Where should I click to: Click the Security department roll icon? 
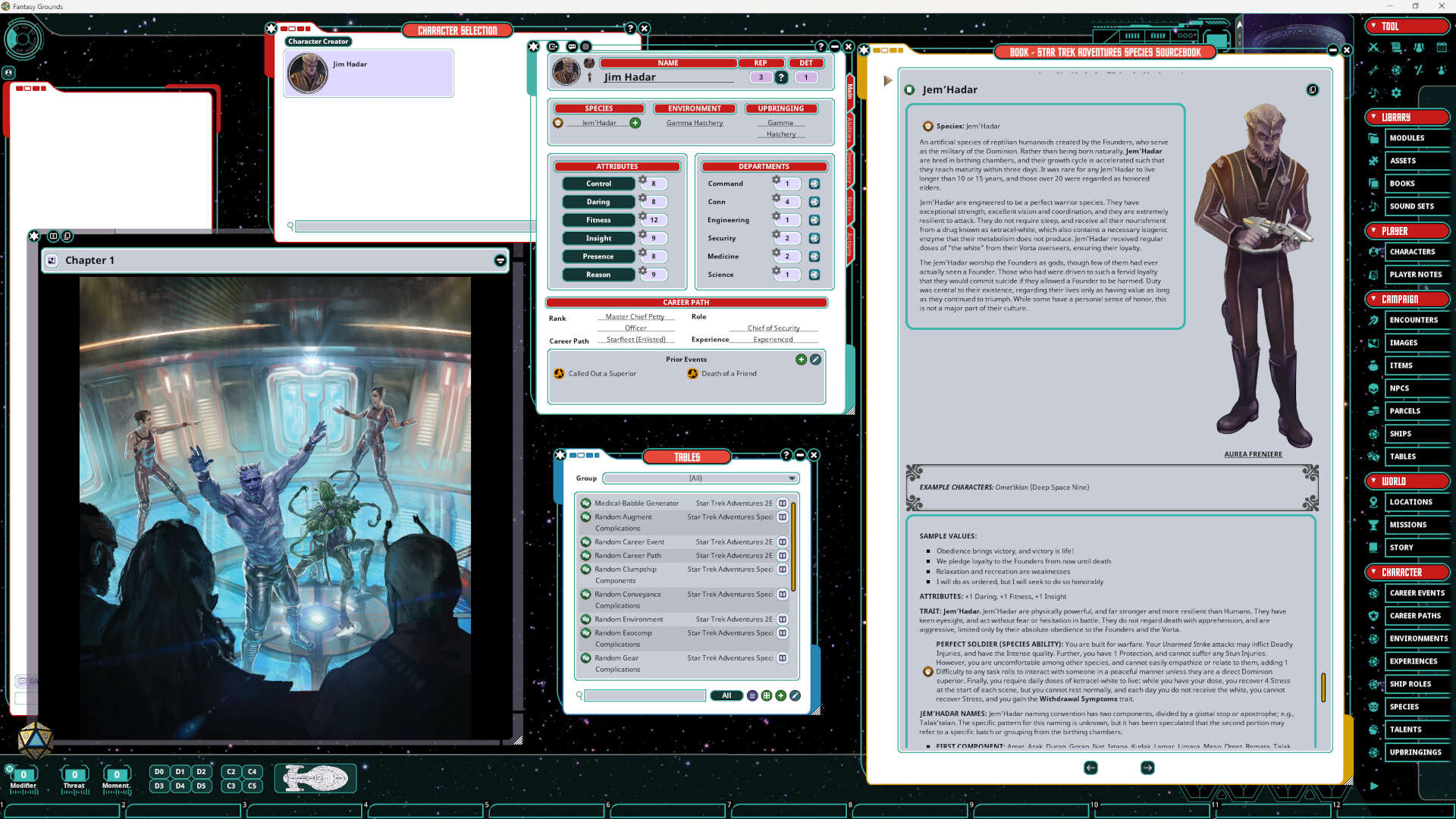[x=814, y=239]
